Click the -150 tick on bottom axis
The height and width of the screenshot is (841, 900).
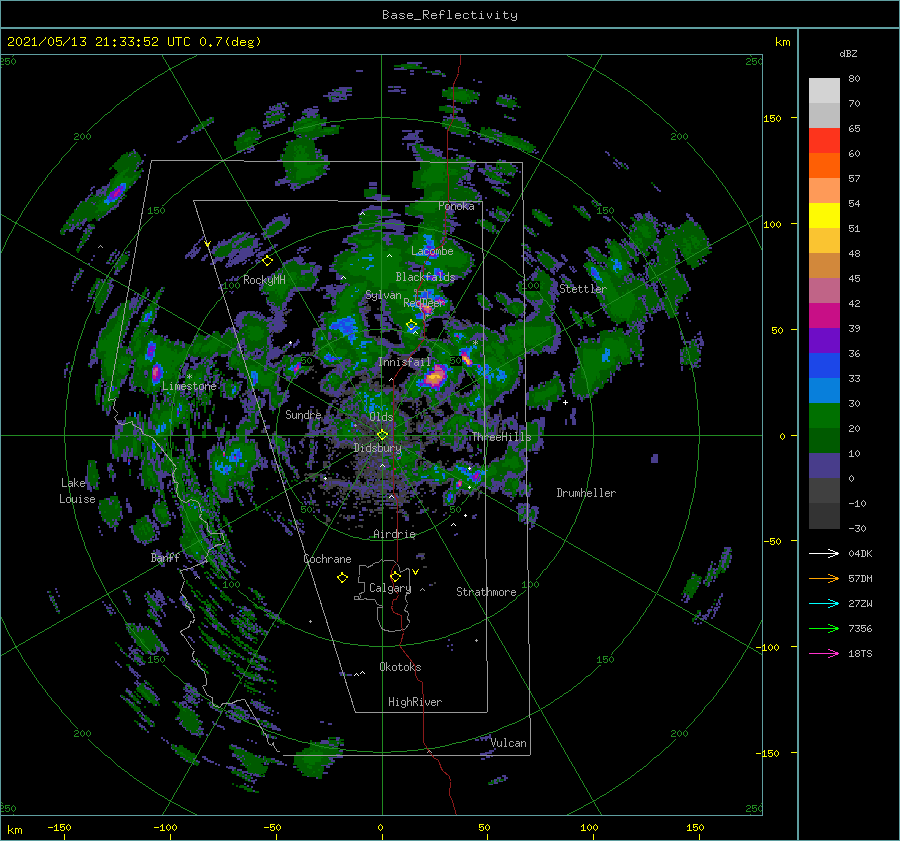tap(59, 827)
